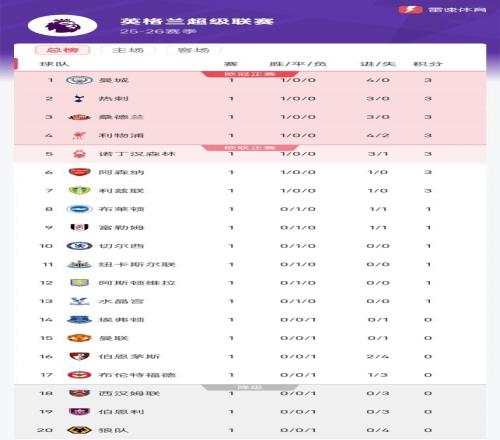Click the Arsenal crest icon

79,172
